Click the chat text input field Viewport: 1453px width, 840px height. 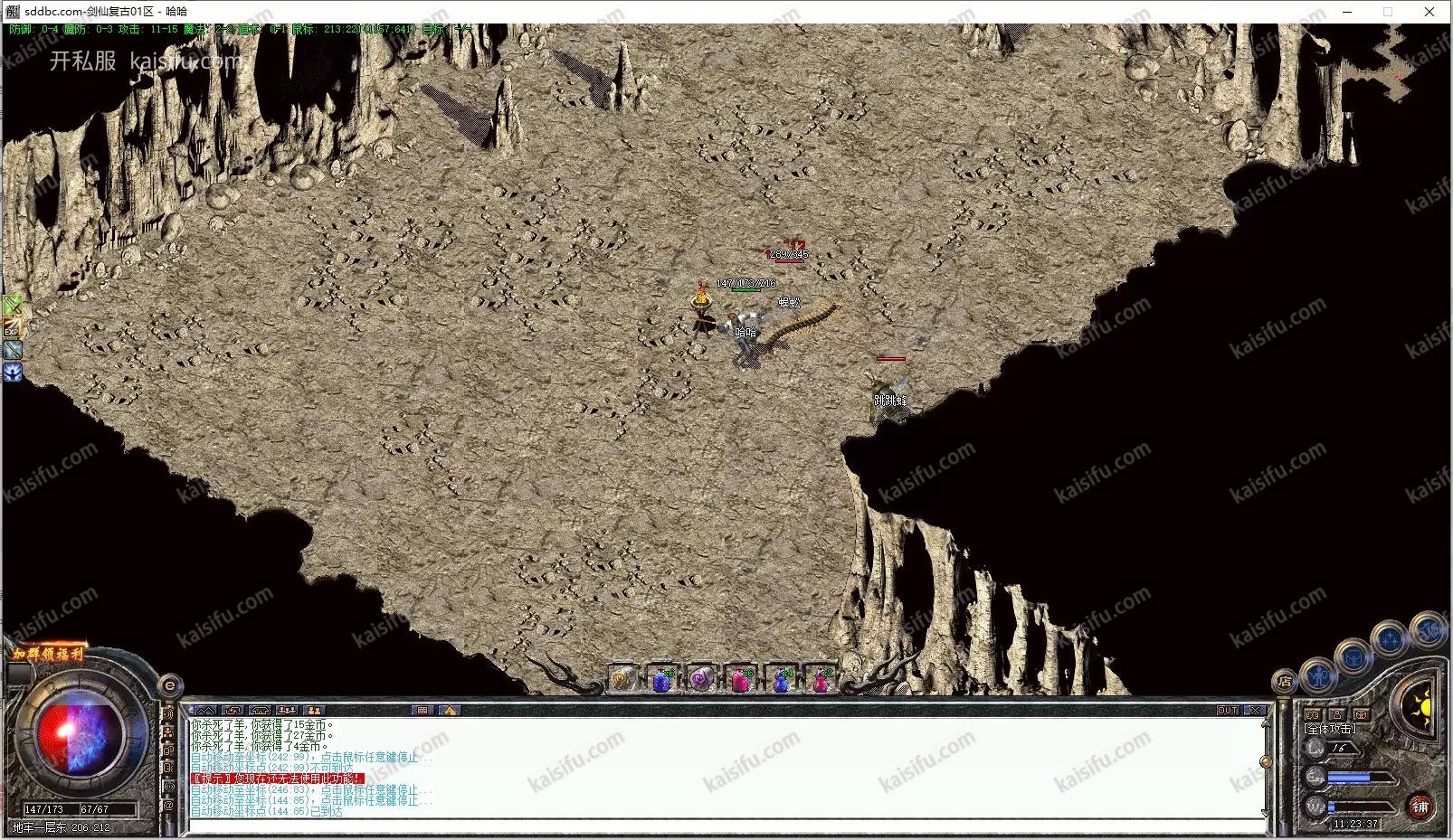[x=726, y=825]
